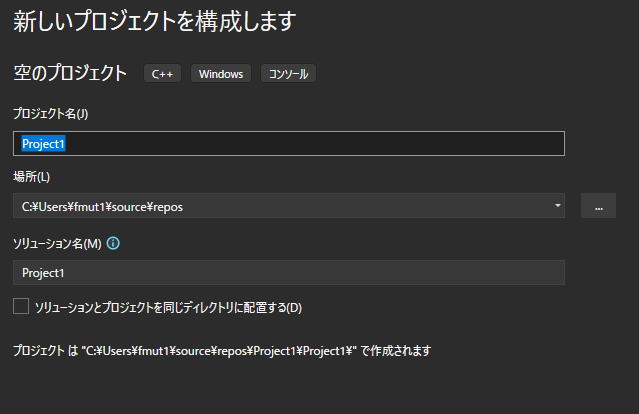Image resolution: width=639 pixels, height=414 pixels.
Task: Click the プロジェクト名(J) label
Action: tap(51, 114)
